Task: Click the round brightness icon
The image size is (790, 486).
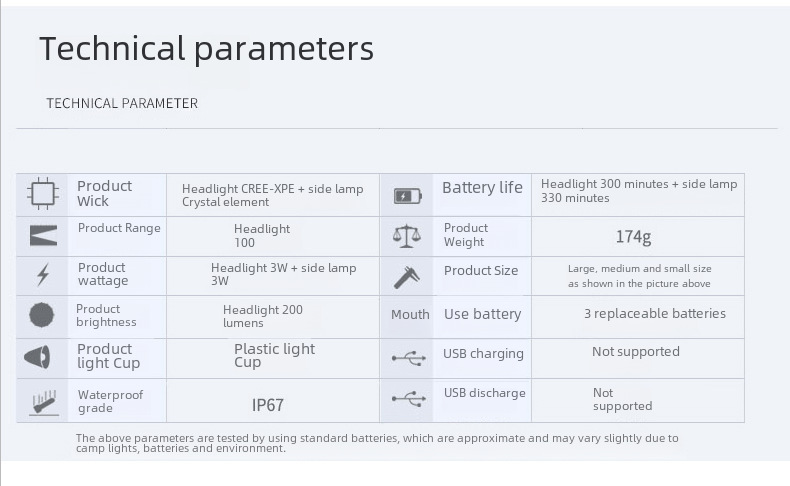Action: (x=41, y=315)
